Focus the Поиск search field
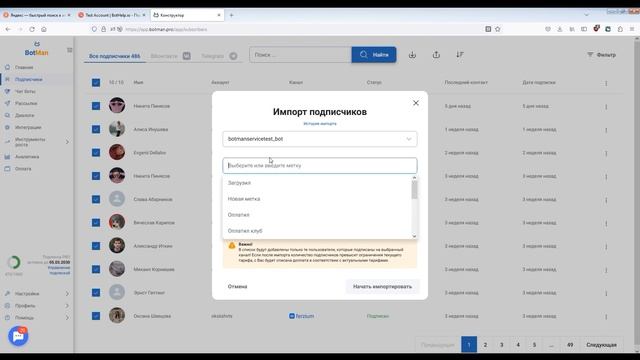Image resolution: width=640 pixels, height=360 pixels. [x=300, y=55]
